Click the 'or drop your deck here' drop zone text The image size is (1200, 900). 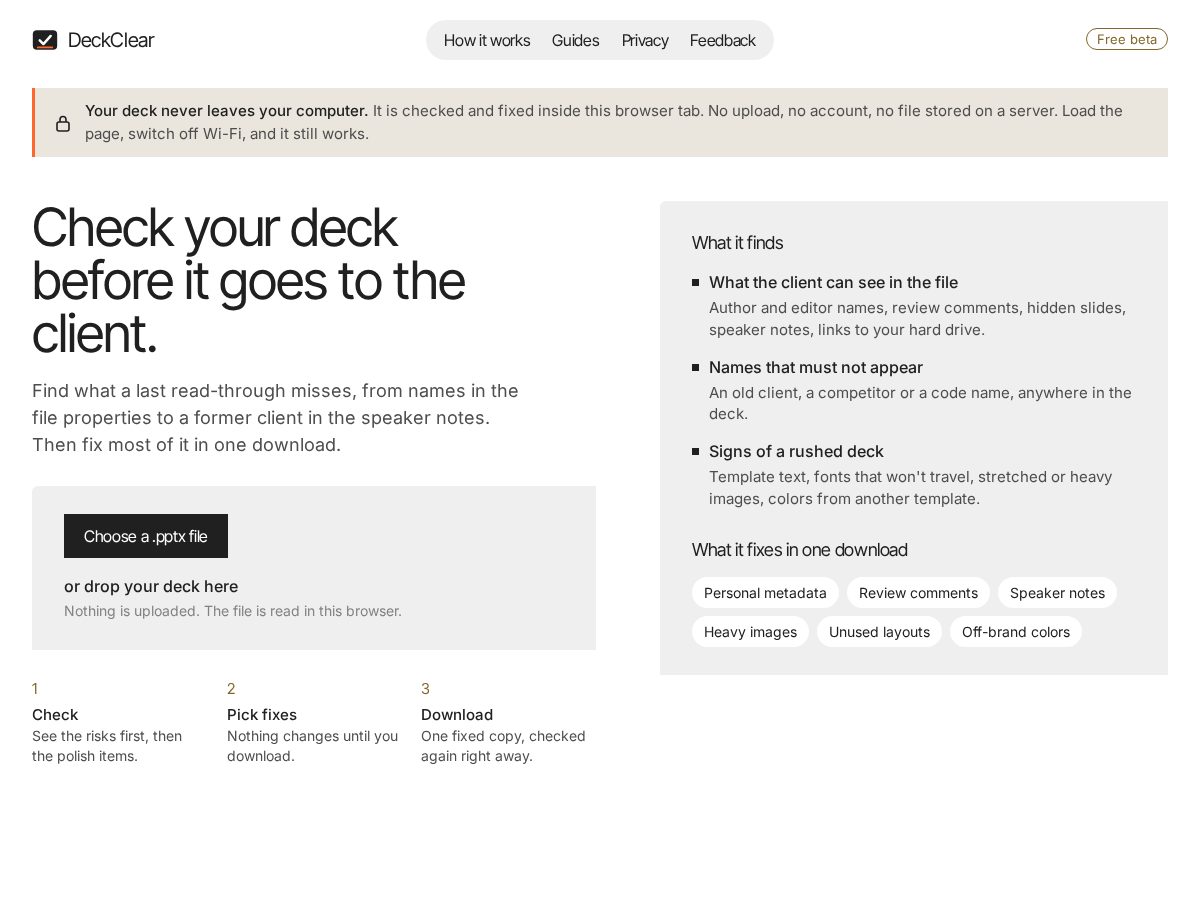pyautogui.click(x=151, y=586)
